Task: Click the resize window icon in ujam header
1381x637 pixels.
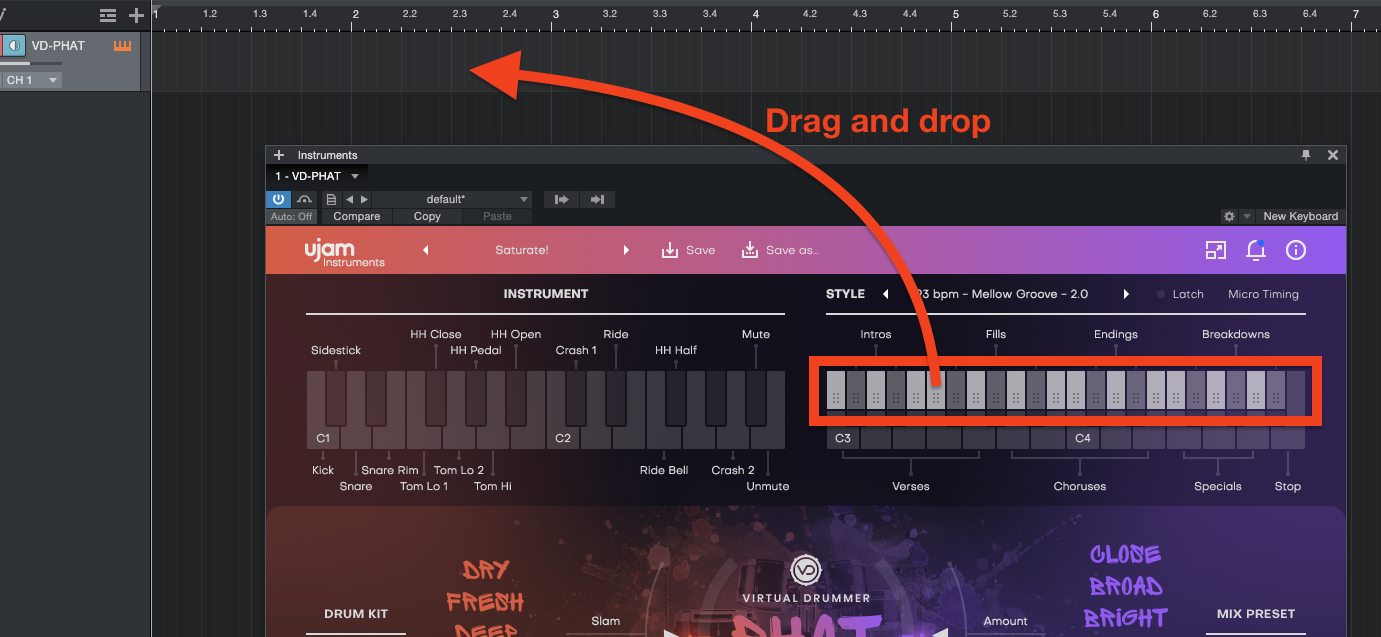Action: [1216, 250]
